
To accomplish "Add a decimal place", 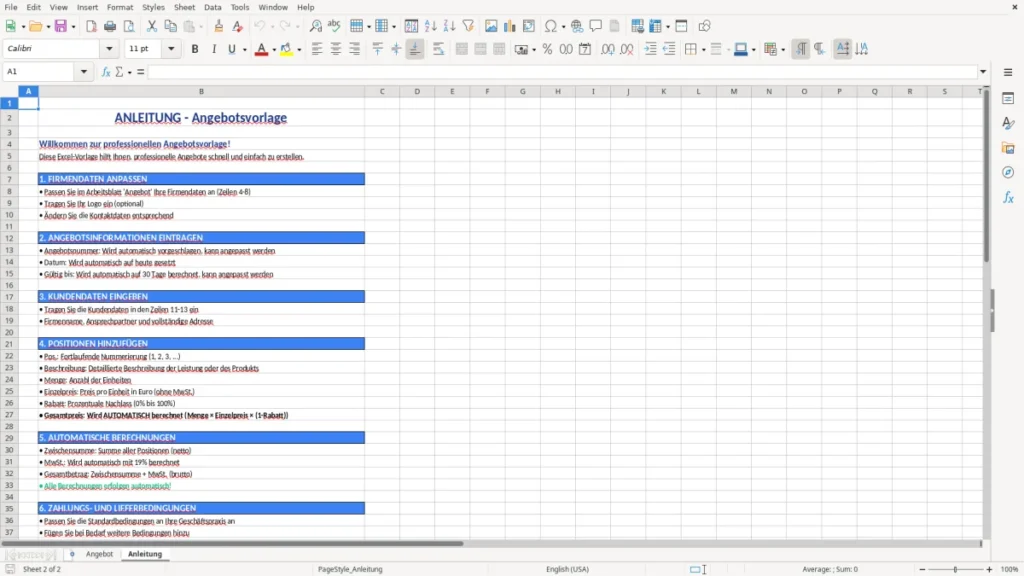I will (607, 49).
